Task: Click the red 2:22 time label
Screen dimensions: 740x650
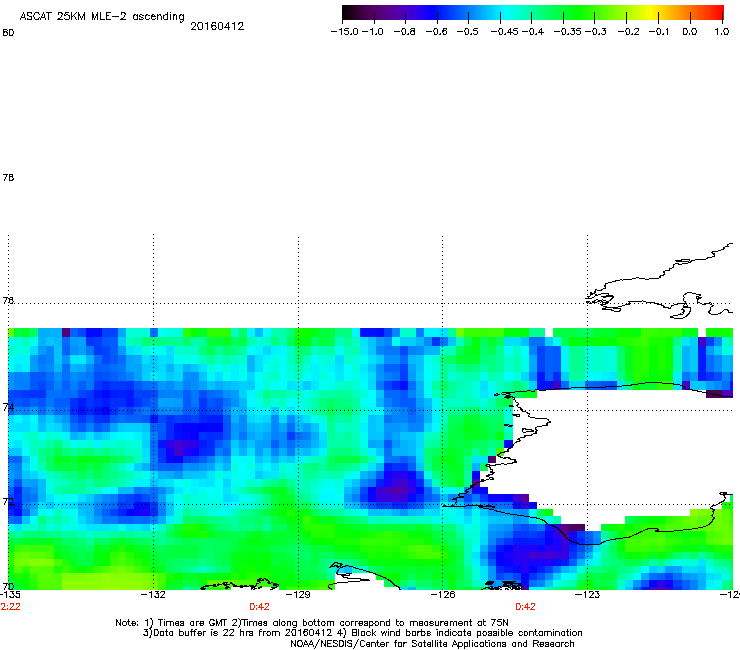Action: (x=10, y=607)
